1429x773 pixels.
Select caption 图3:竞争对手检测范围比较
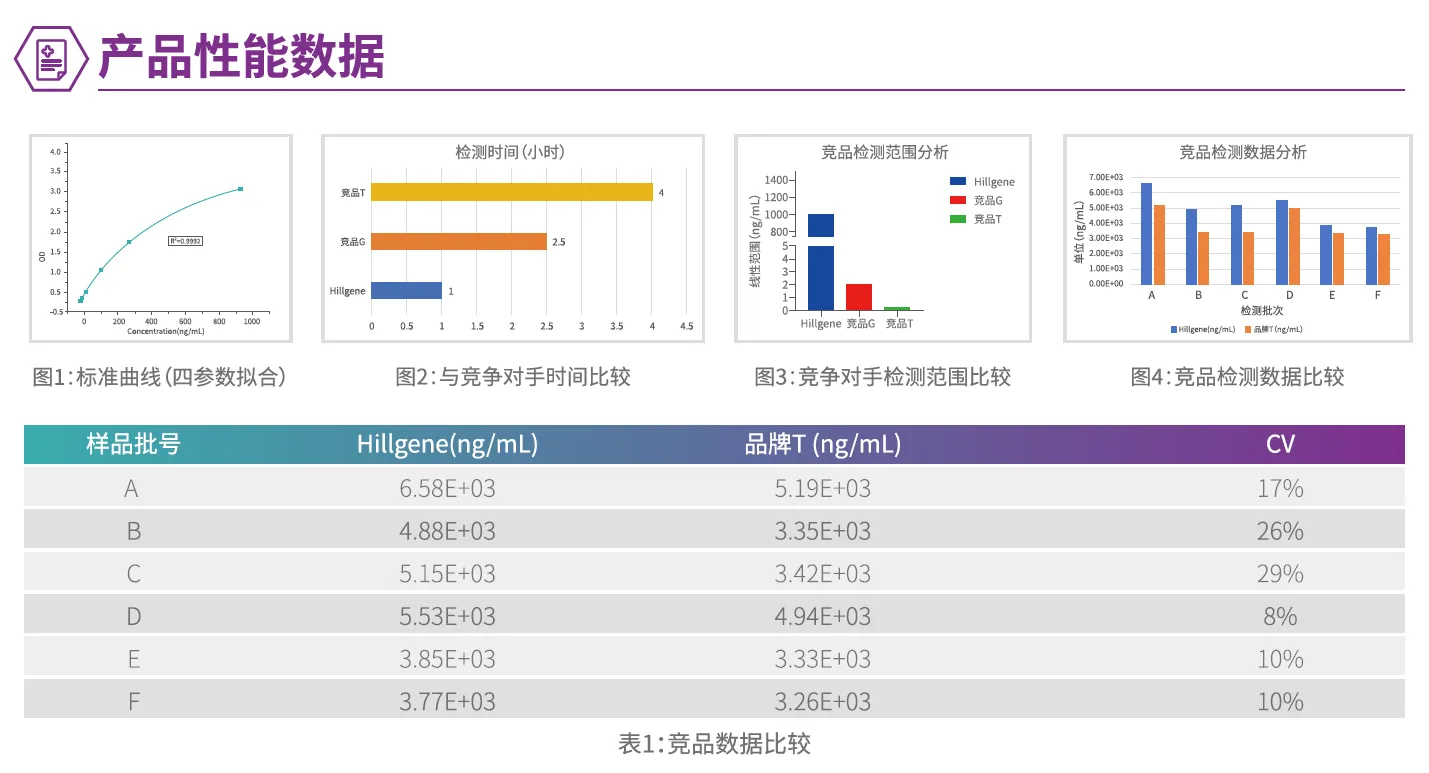(x=883, y=376)
